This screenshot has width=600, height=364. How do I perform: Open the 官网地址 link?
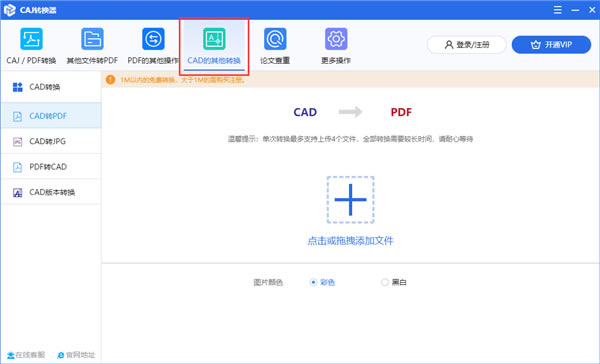click(x=76, y=355)
